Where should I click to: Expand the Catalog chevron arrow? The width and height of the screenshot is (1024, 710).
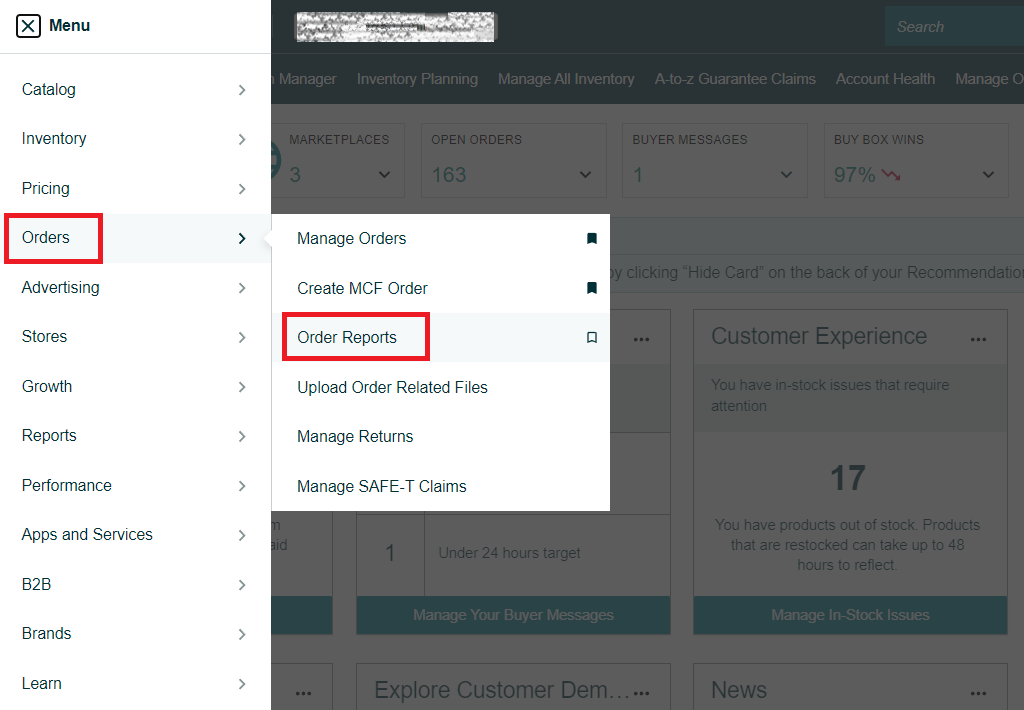[x=242, y=89]
